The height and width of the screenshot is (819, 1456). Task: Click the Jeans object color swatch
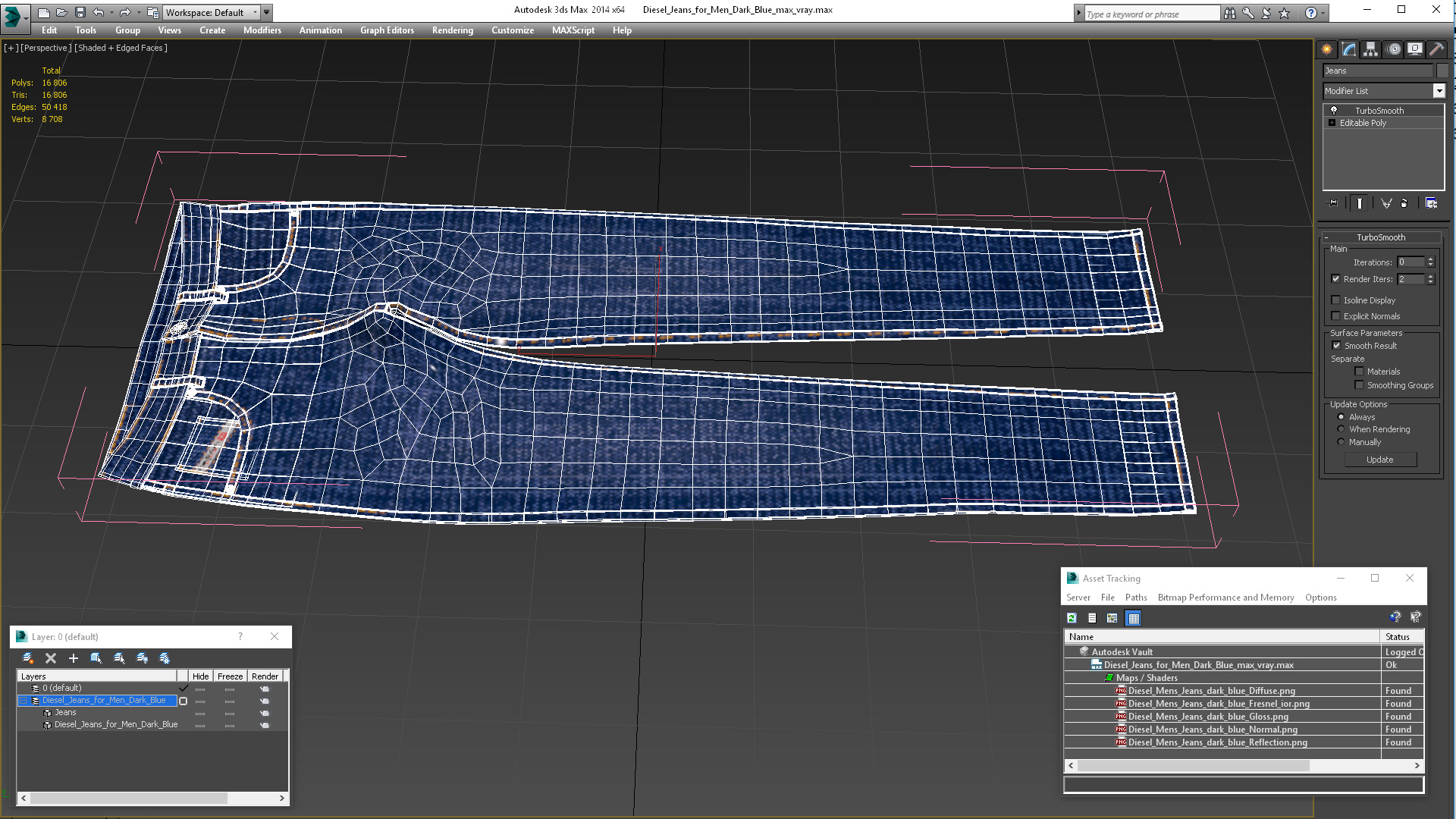point(1442,71)
